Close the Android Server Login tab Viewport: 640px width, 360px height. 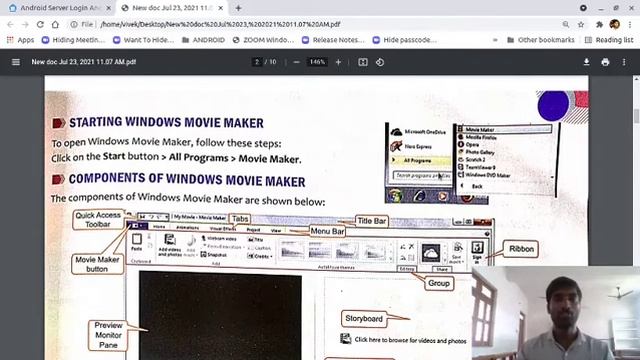[109, 8]
